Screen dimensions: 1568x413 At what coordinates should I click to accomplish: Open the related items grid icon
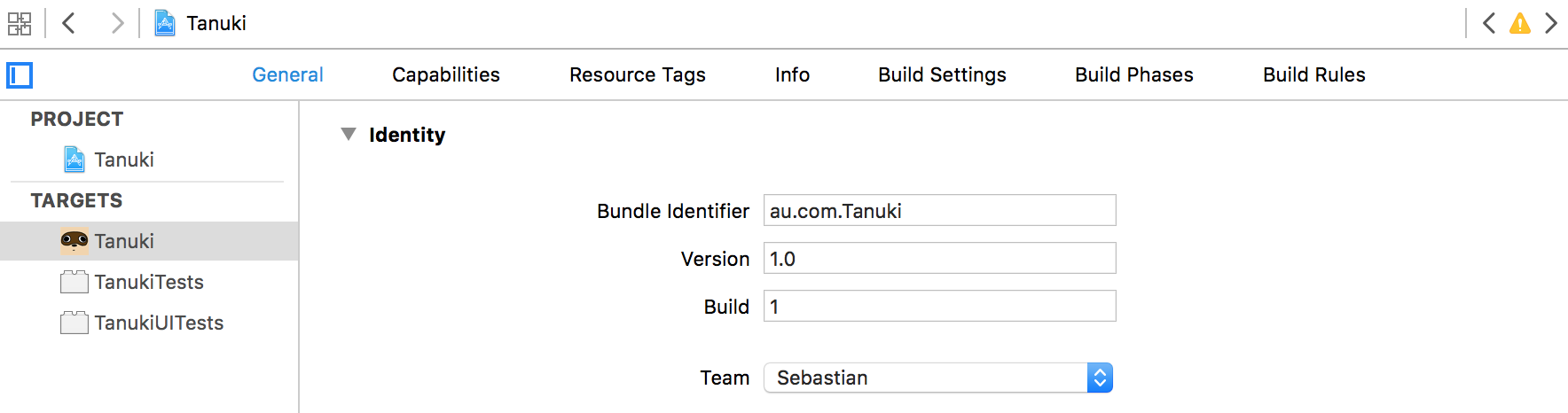point(20,24)
